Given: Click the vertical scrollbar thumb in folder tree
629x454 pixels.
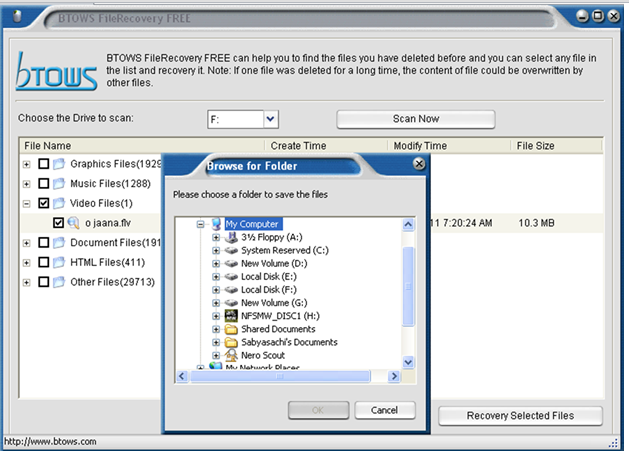Looking at the screenshot, I should coord(408,286).
